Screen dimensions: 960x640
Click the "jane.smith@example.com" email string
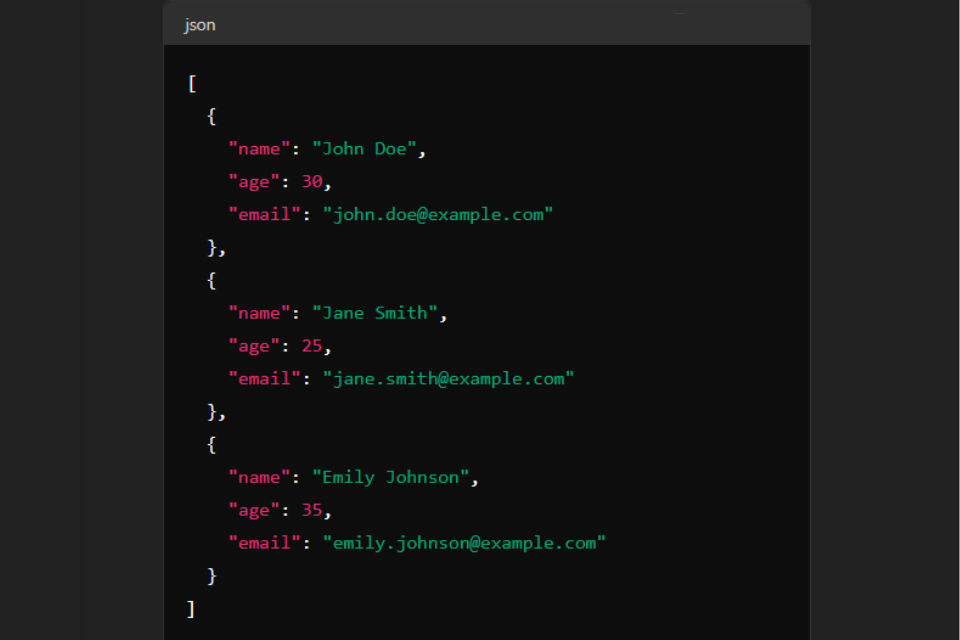[448, 378]
